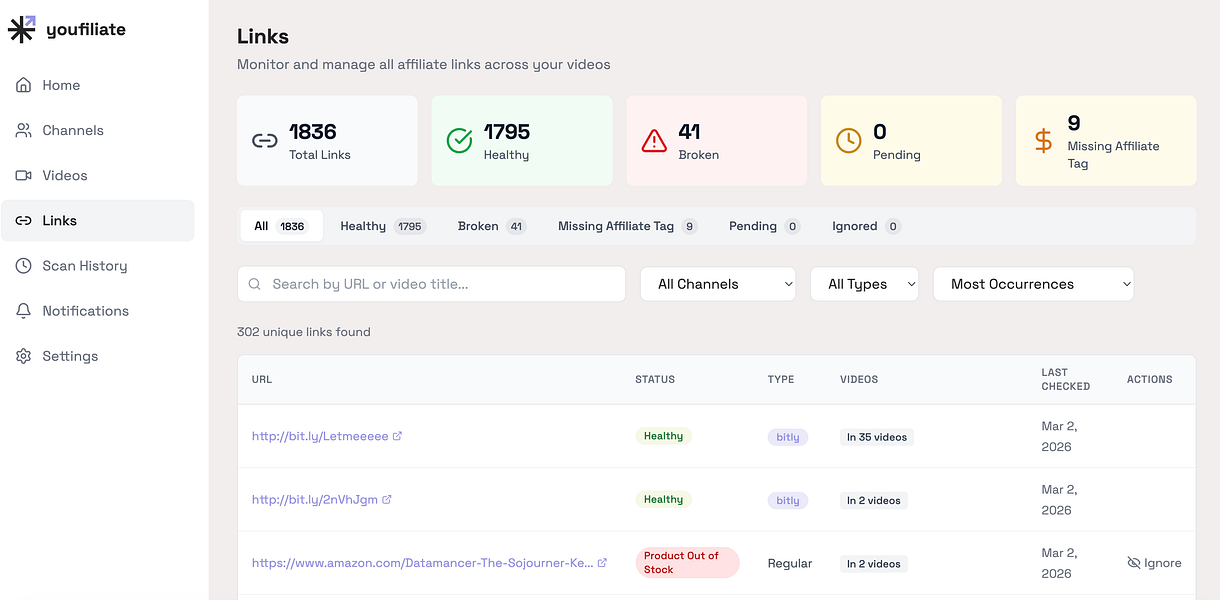The height and width of the screenshot is (600, 1220).
Task: Click Ignore text for the Amazon link
Action: pyautogui.click(x=1163, y=563)
